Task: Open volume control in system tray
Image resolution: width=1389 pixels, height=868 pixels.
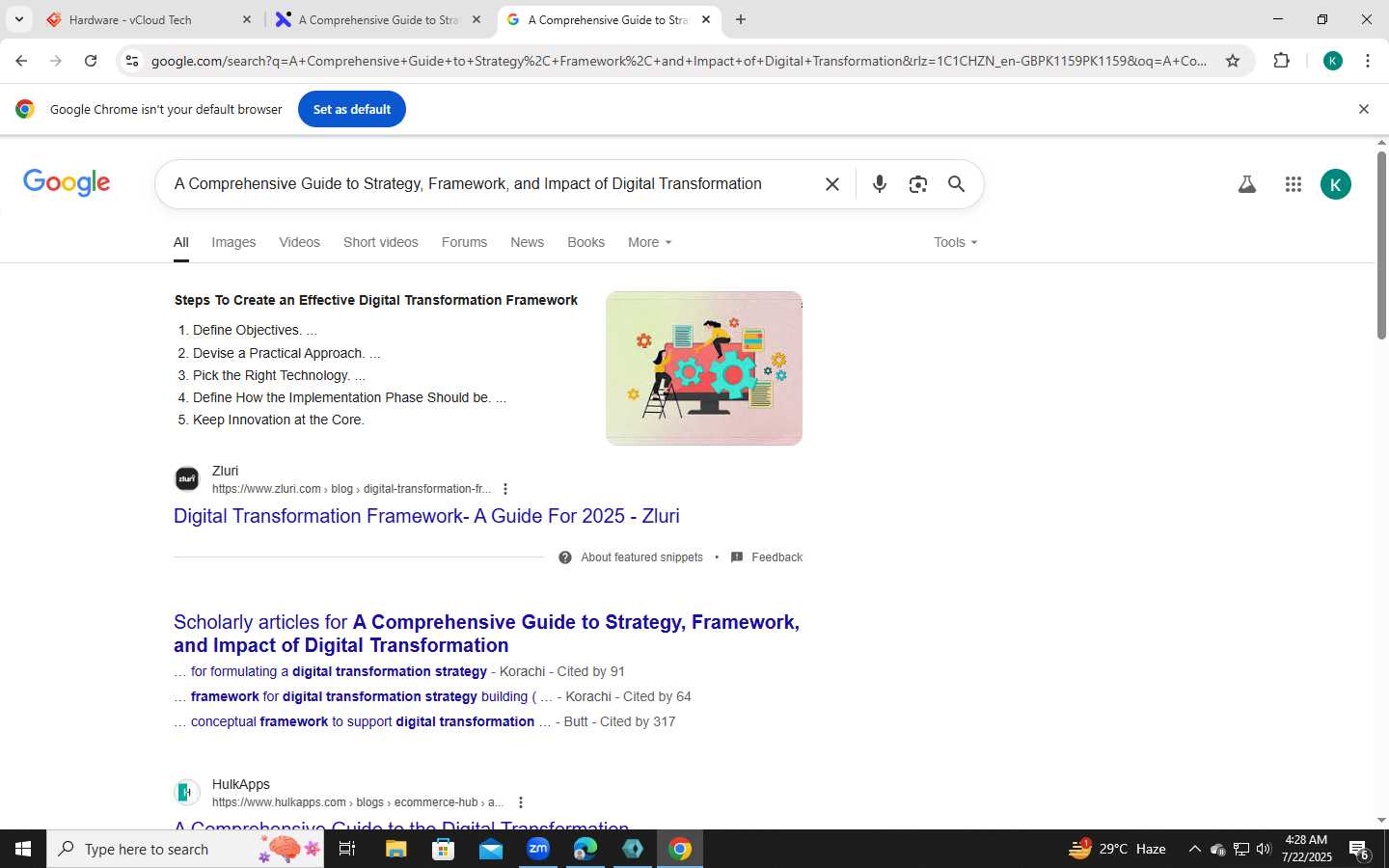Action: (1264, 849)
